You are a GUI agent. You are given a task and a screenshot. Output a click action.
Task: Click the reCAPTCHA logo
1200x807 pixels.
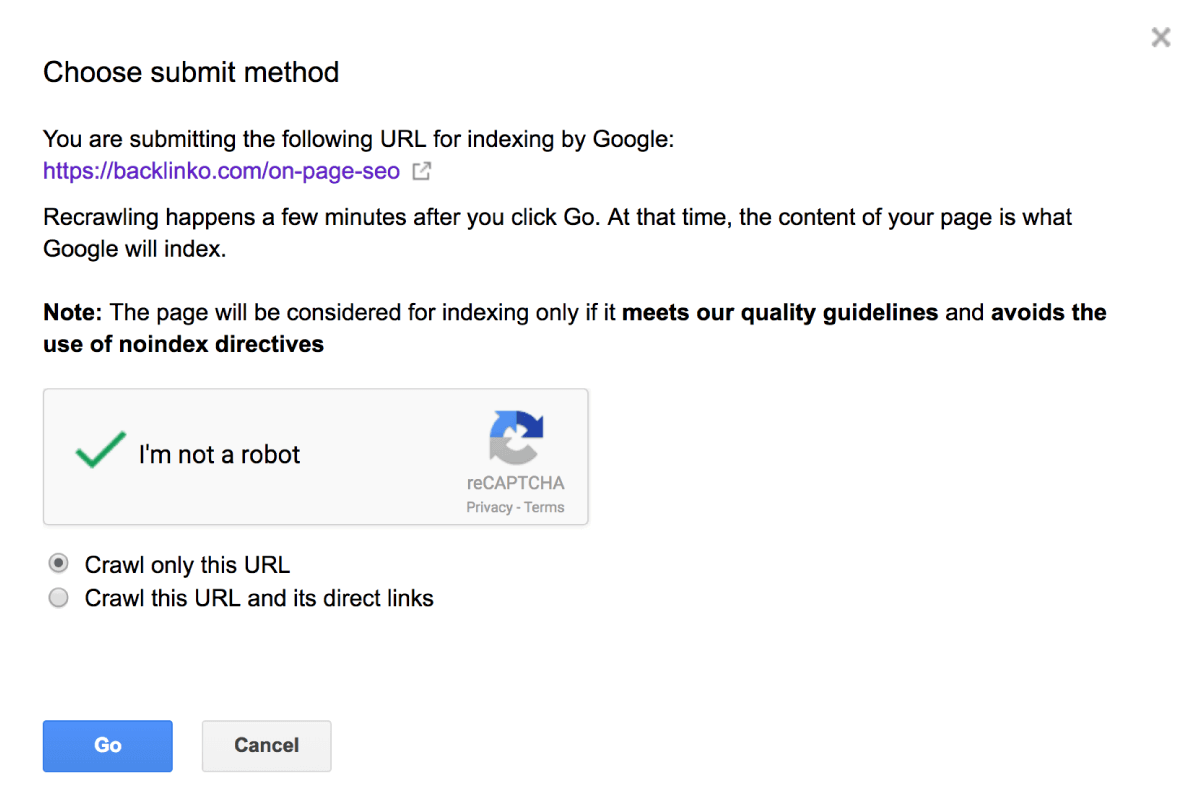(516, 437)
